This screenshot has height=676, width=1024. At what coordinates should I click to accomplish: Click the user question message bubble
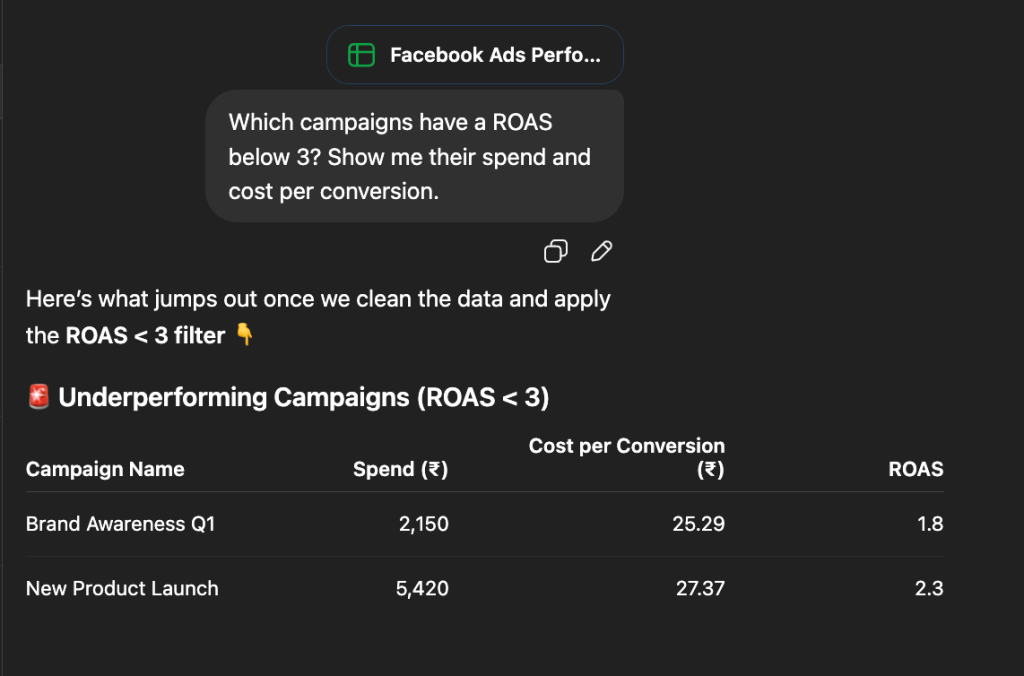pyautogui.click(x=414, y=156)
